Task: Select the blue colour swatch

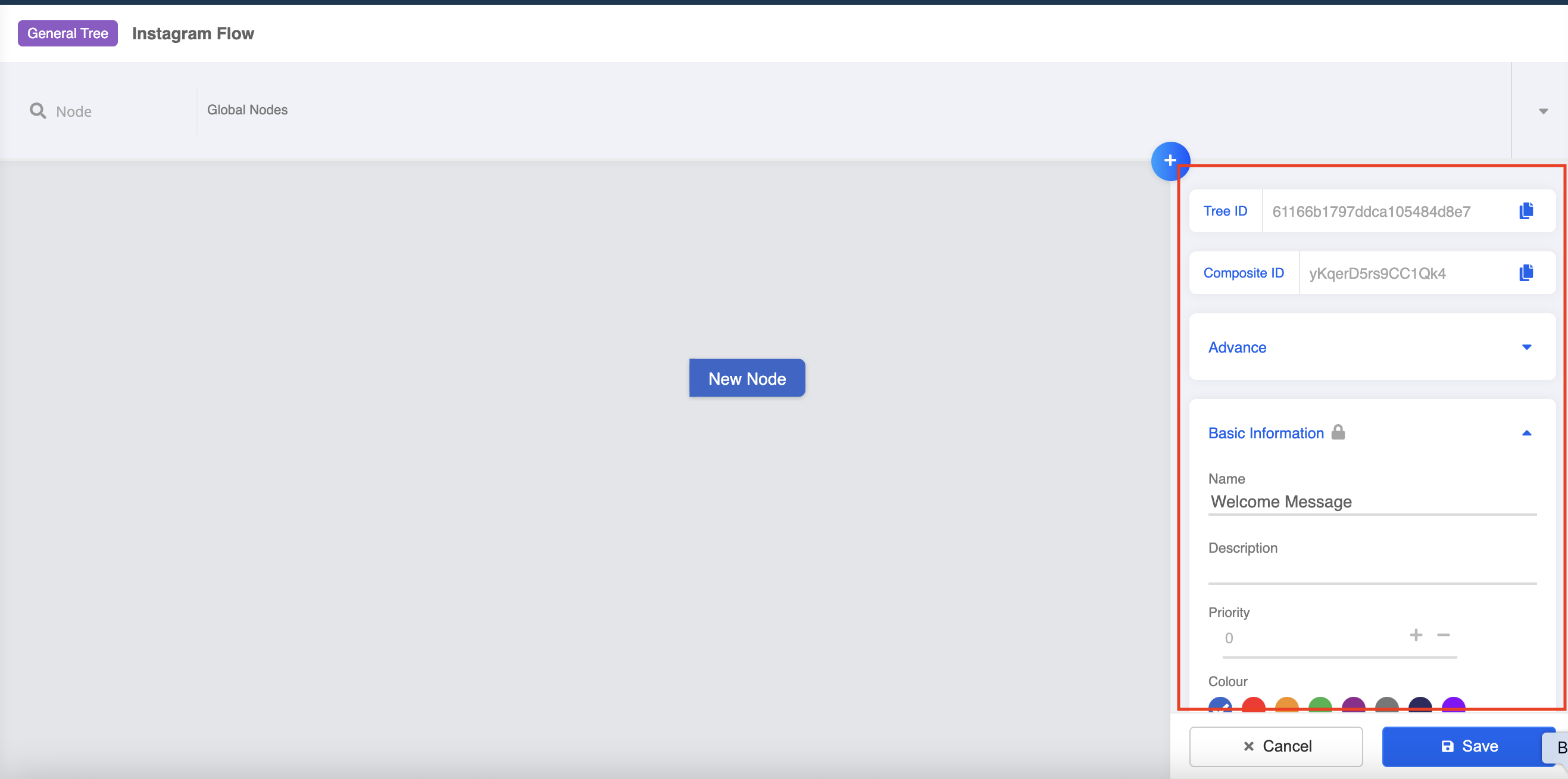Action: 1220,705
